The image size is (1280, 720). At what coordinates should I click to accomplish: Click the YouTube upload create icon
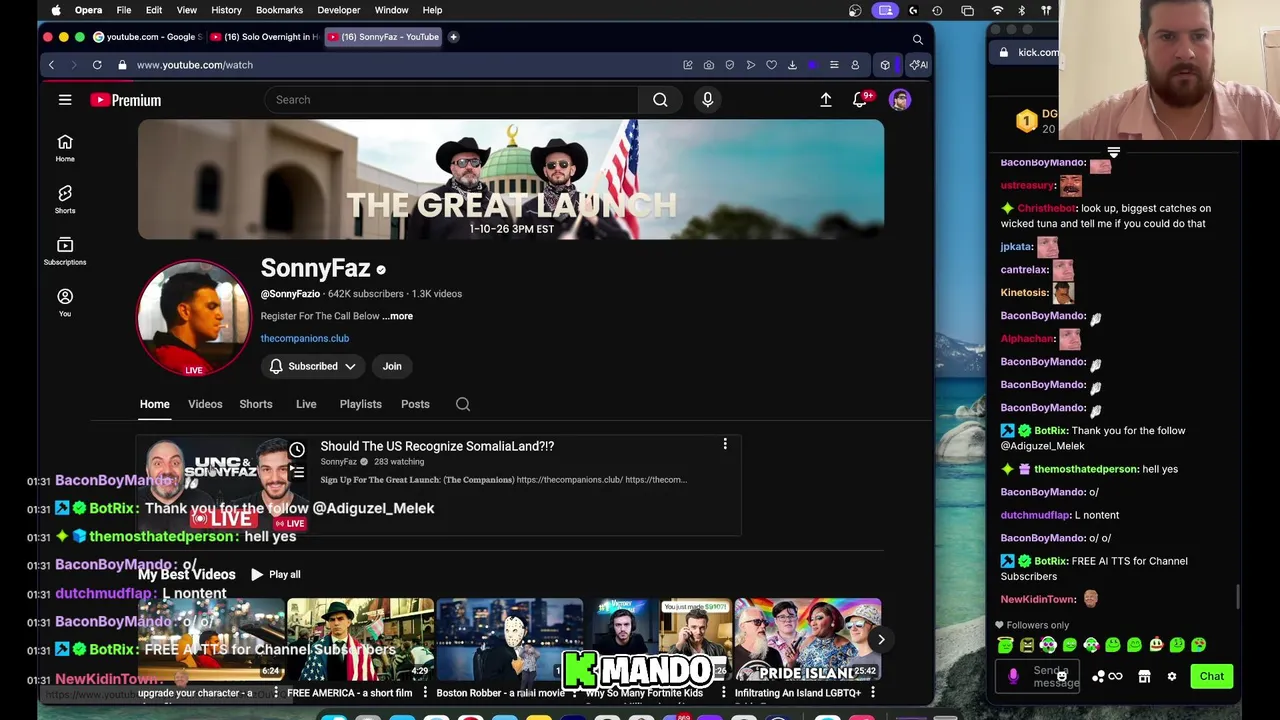pos(826,100)
